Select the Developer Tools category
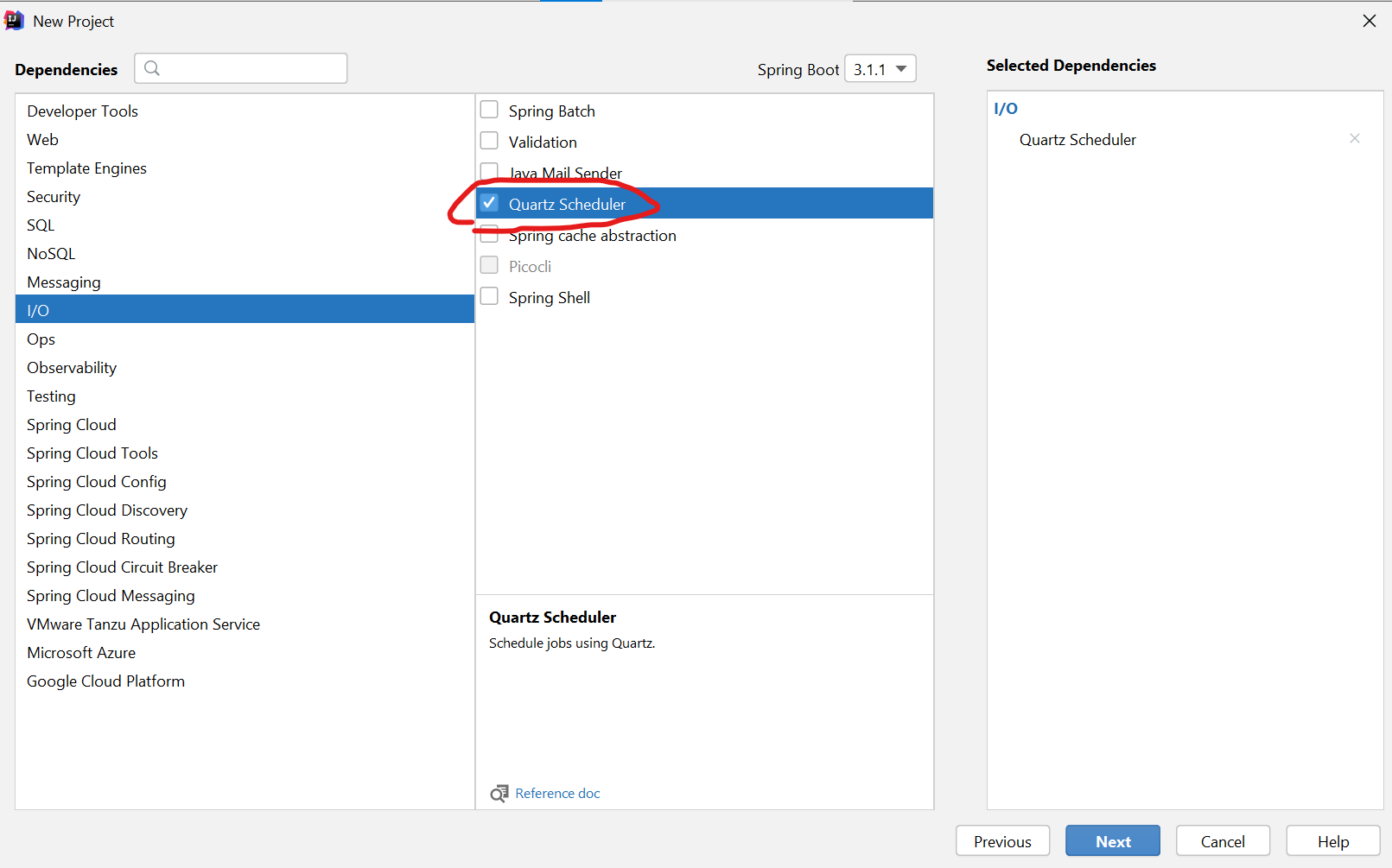This screenshot has width=1392, height=868. click(x=245, y=111)
